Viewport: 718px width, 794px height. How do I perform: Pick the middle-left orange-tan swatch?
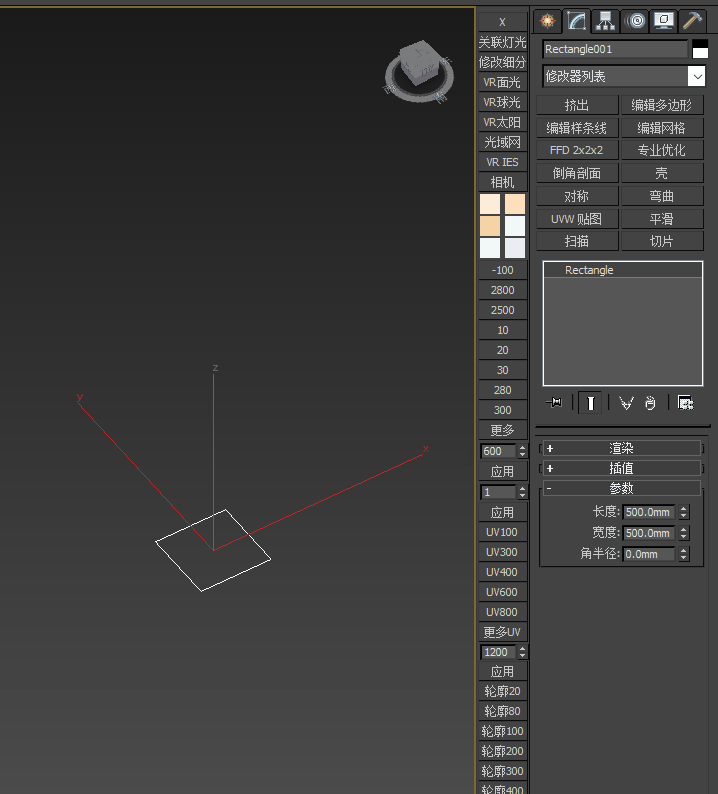(x=490, y=226)
